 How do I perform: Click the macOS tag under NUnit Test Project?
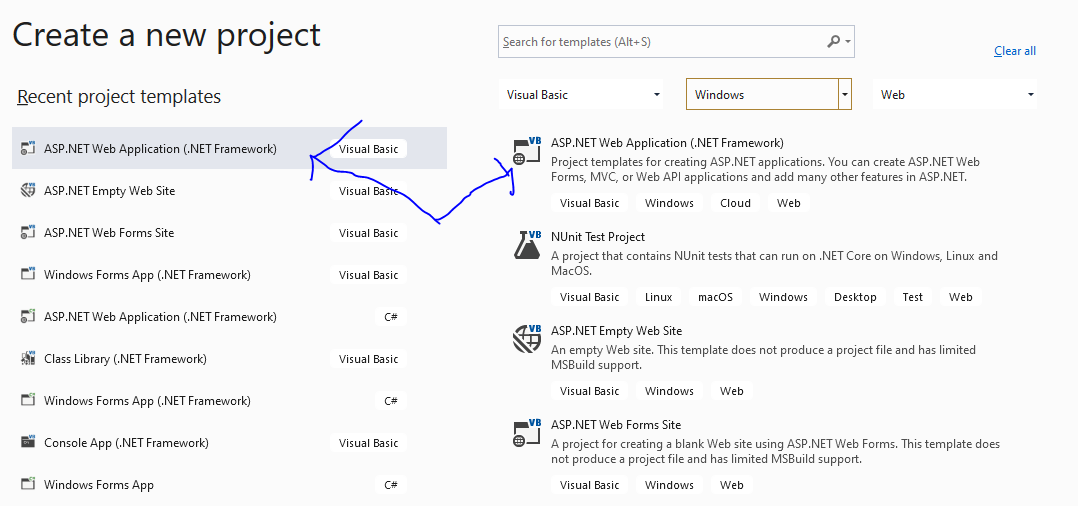coord(715,297)
